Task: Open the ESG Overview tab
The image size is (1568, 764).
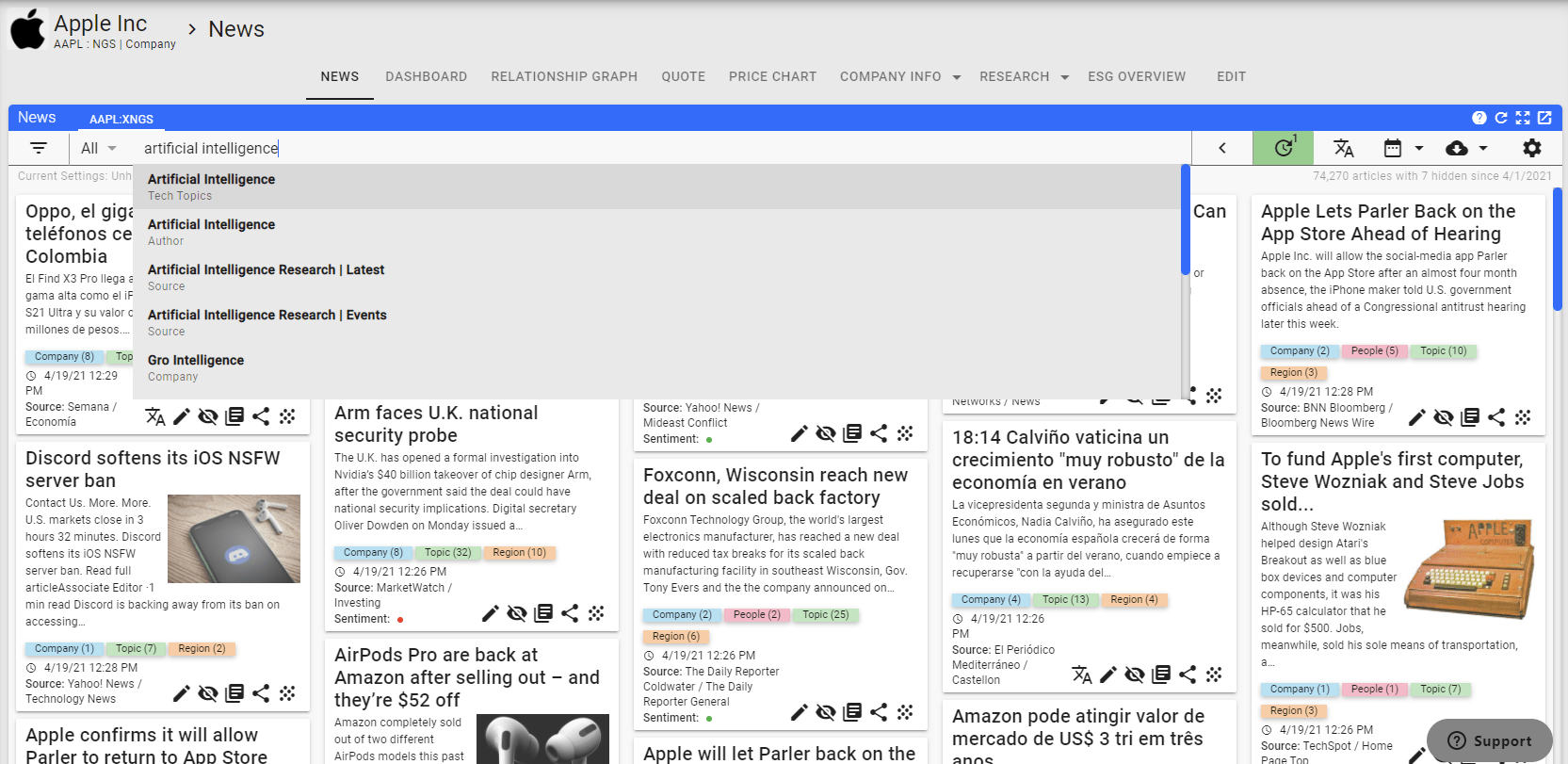Action: coord(1137,76)
